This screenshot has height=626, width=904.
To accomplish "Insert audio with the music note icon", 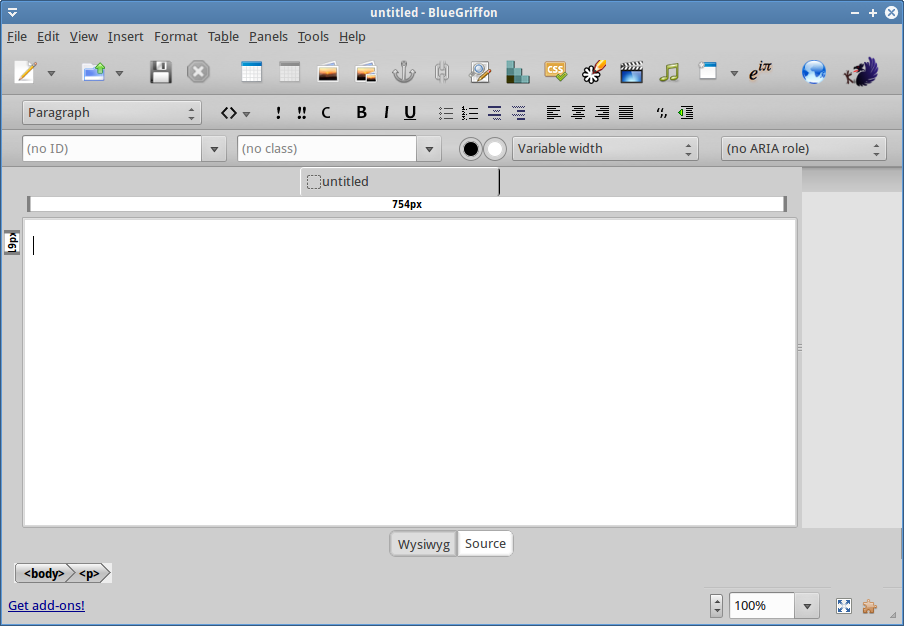I will click(x=669, y=73).
